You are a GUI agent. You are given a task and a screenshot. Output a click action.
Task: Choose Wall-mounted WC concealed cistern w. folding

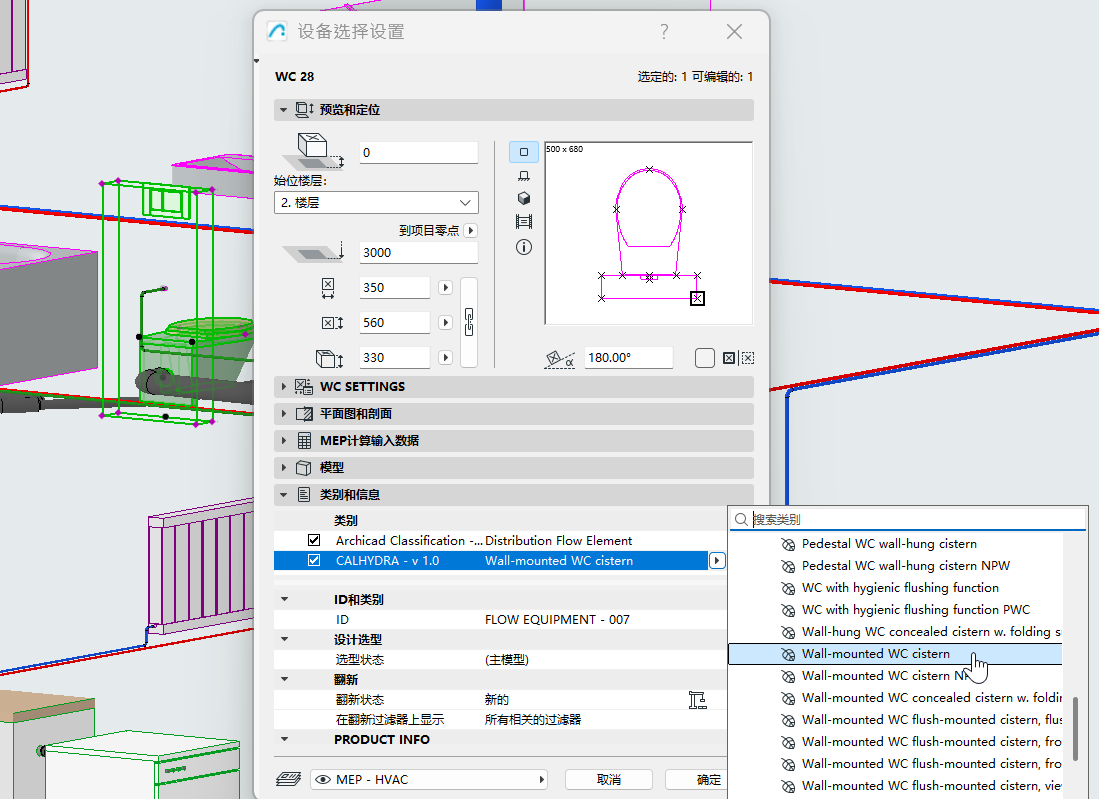(896, 697)
